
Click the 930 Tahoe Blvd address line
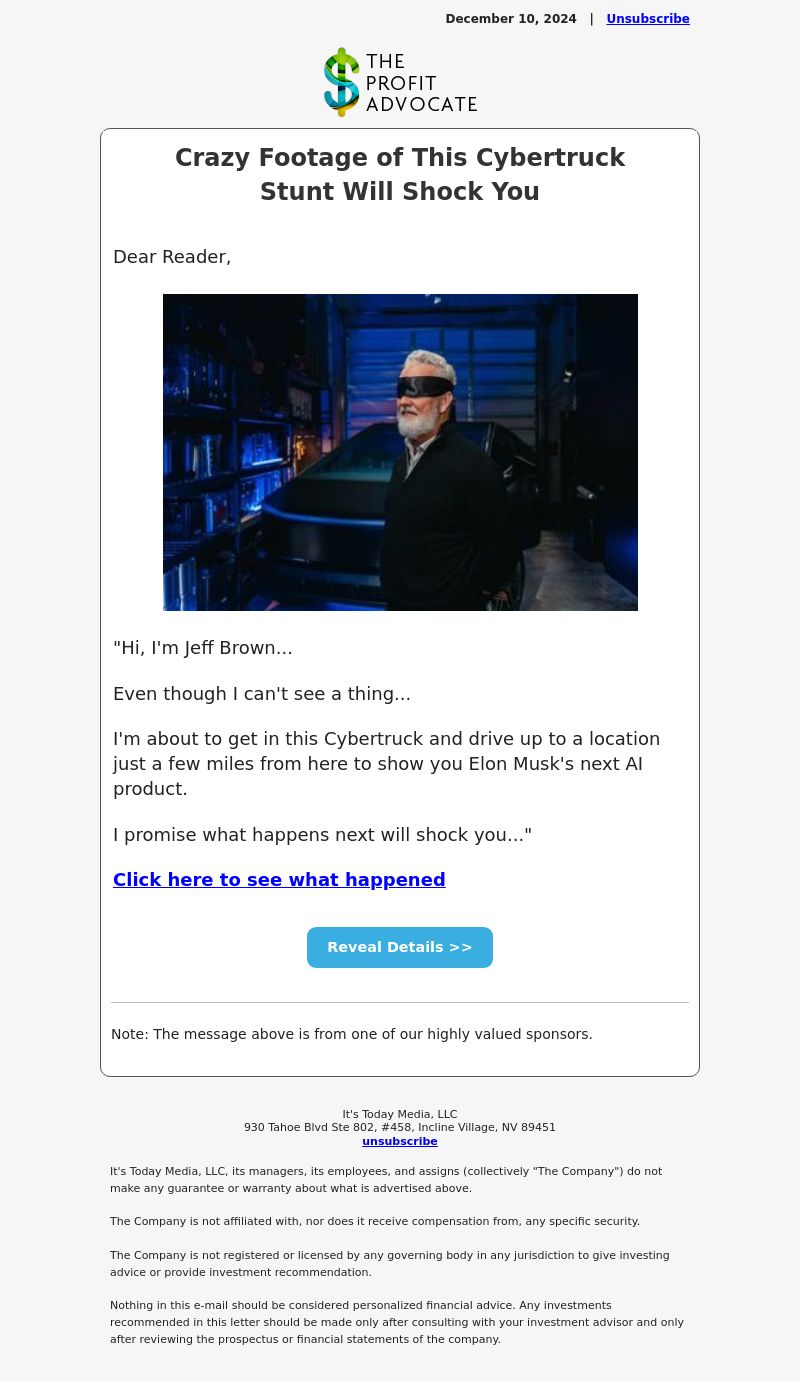400,1127
